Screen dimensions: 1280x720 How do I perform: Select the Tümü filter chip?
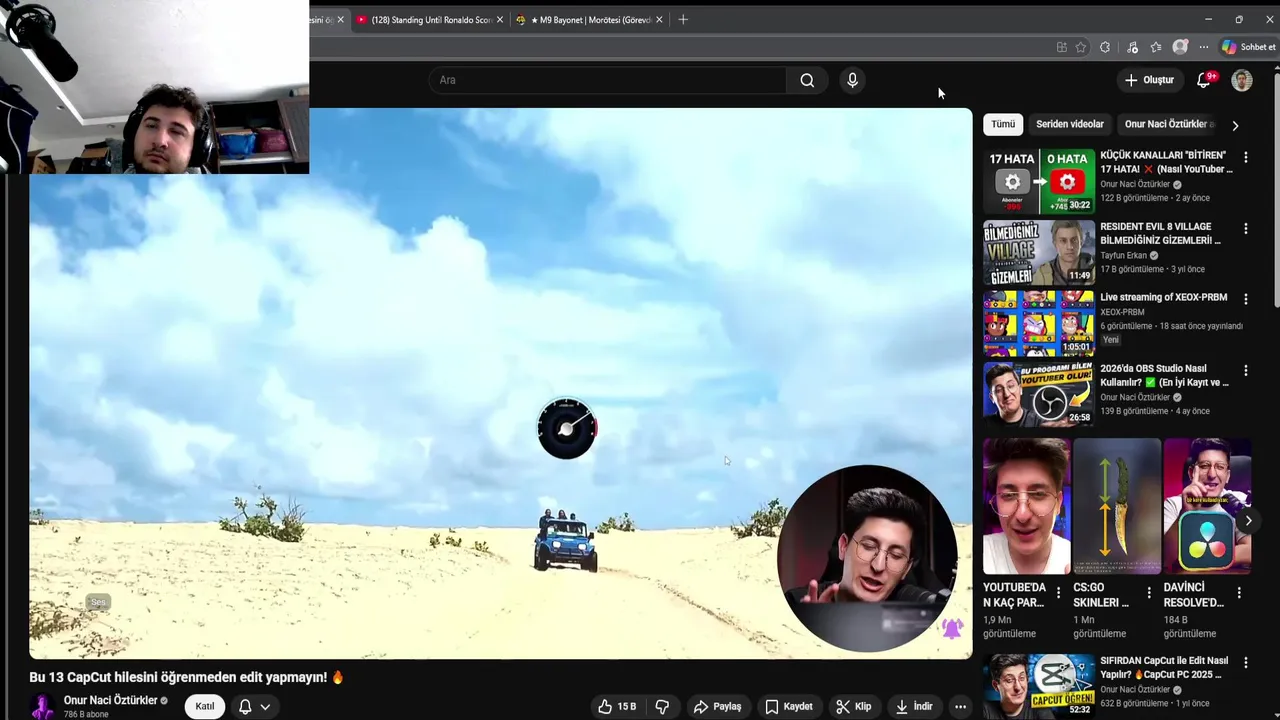(1003, 124)
